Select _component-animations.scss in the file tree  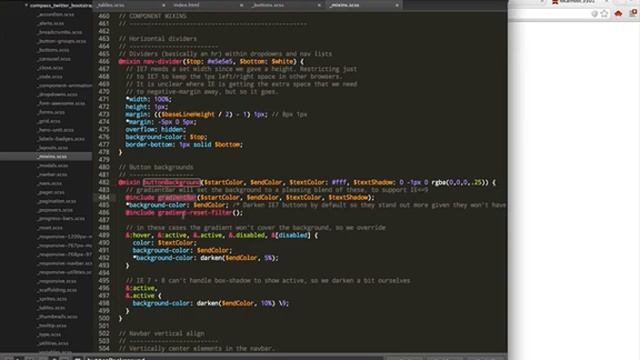tap(64, 86)
